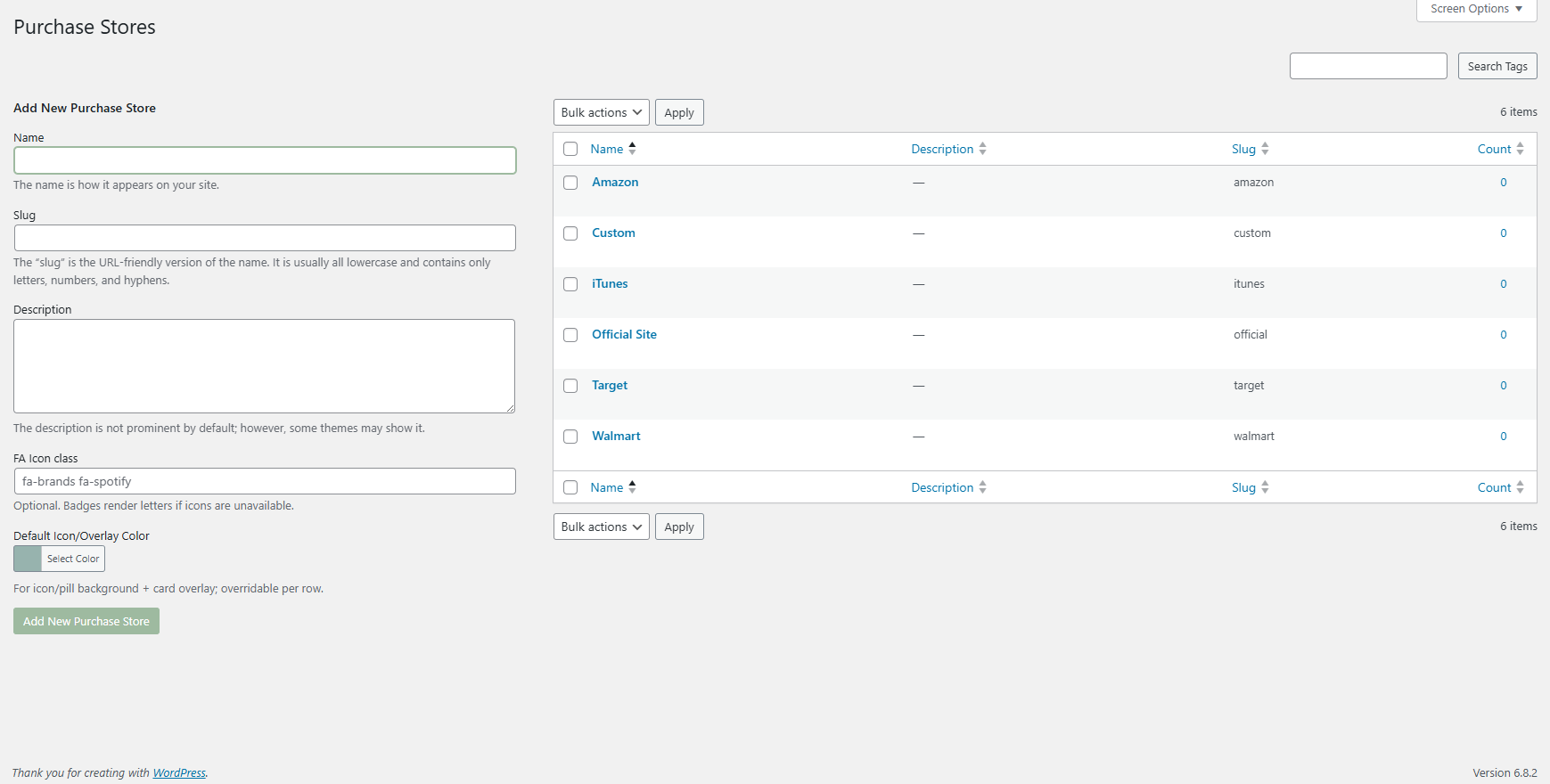Screen dimensions: 1550x784
Task: Open the WordPress footer link
Action: tap(179, 772)
